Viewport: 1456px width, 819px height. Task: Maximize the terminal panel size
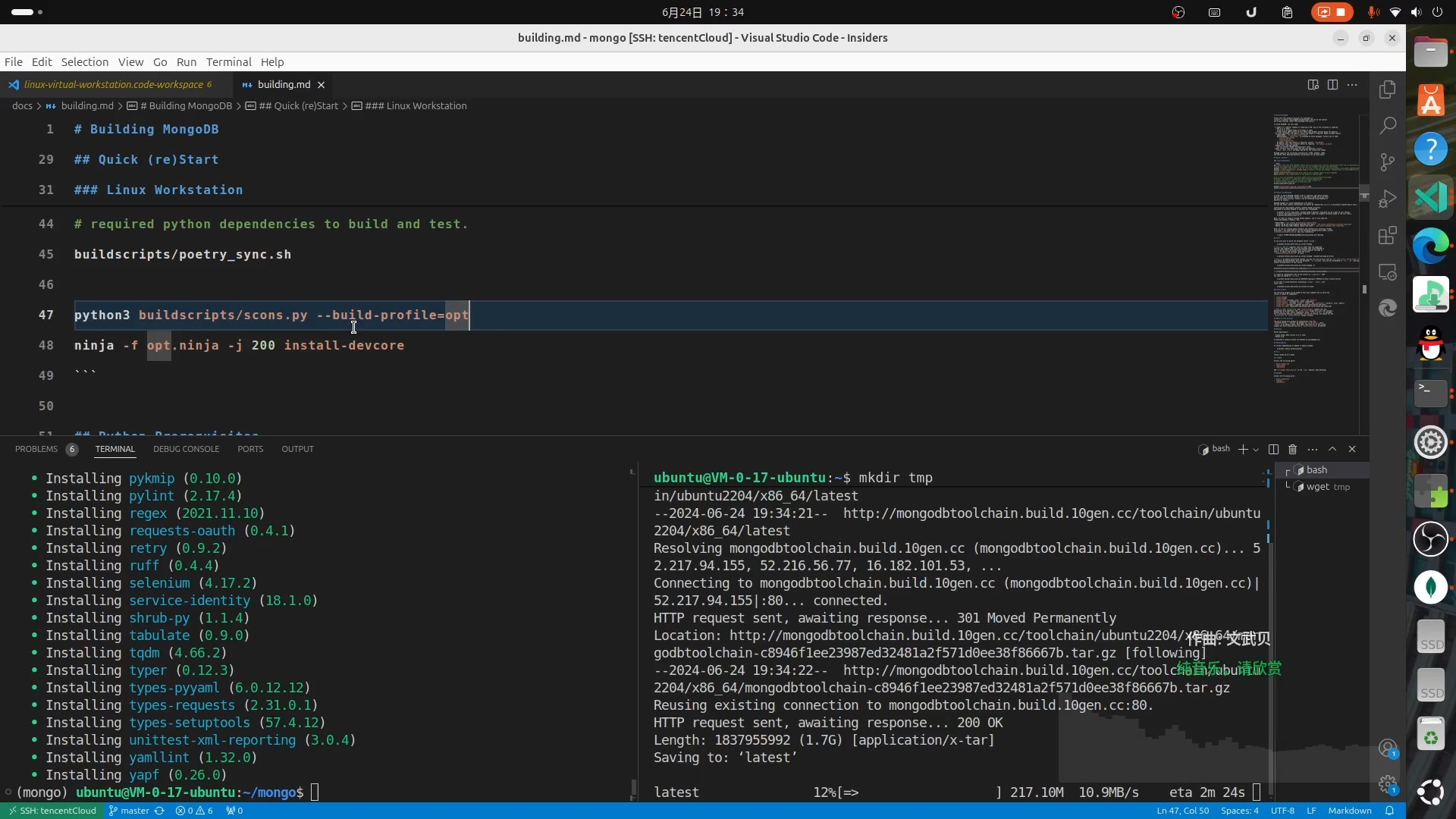pos(1332,449)
